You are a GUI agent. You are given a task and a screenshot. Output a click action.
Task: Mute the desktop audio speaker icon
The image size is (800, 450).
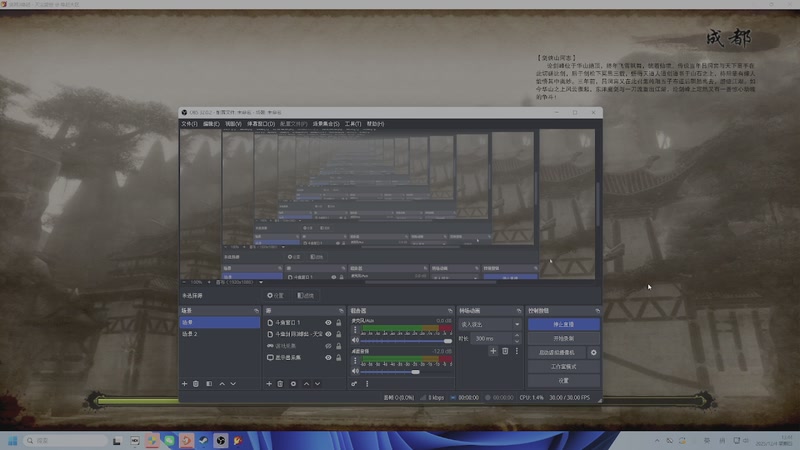tap(356, 371)
